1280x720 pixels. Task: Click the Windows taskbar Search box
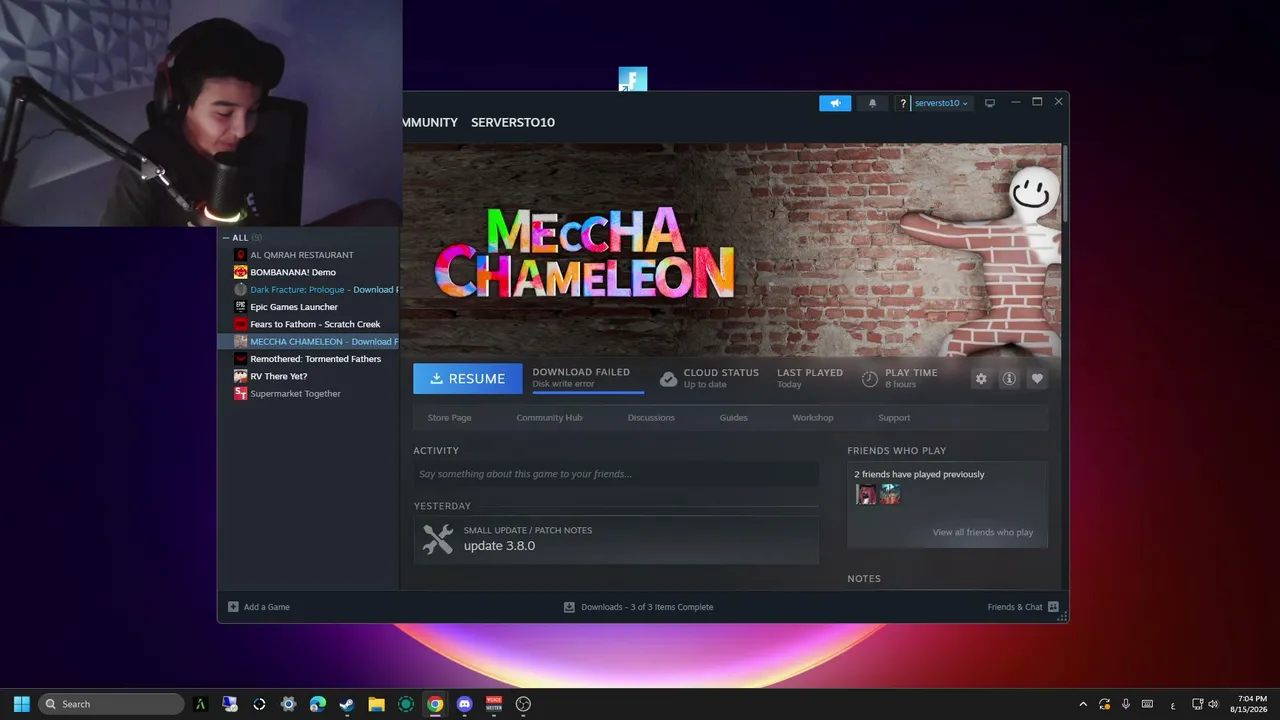click(111, 704)
